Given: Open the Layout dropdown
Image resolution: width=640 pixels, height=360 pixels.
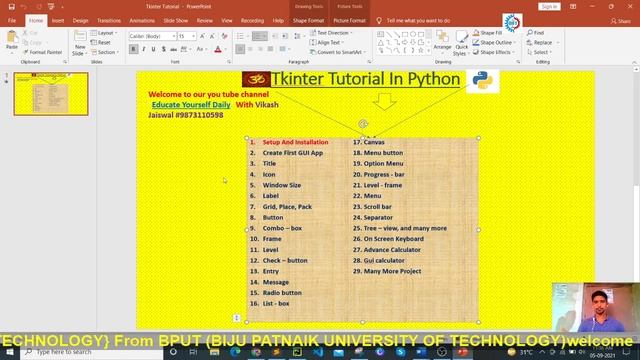Looking at the screenshot, I should (104, 33).
